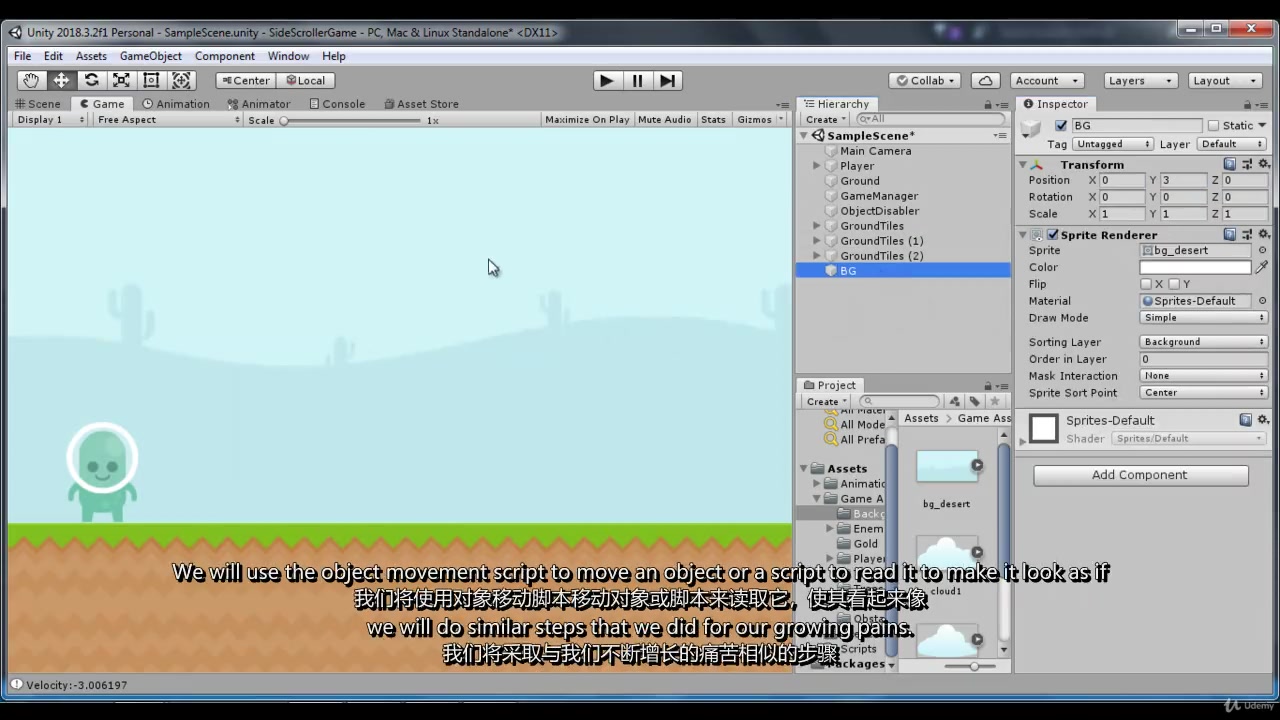Open the Sorting Layer dropdown
Viewport: 1280px width, 720px height.
[1202, 341]
